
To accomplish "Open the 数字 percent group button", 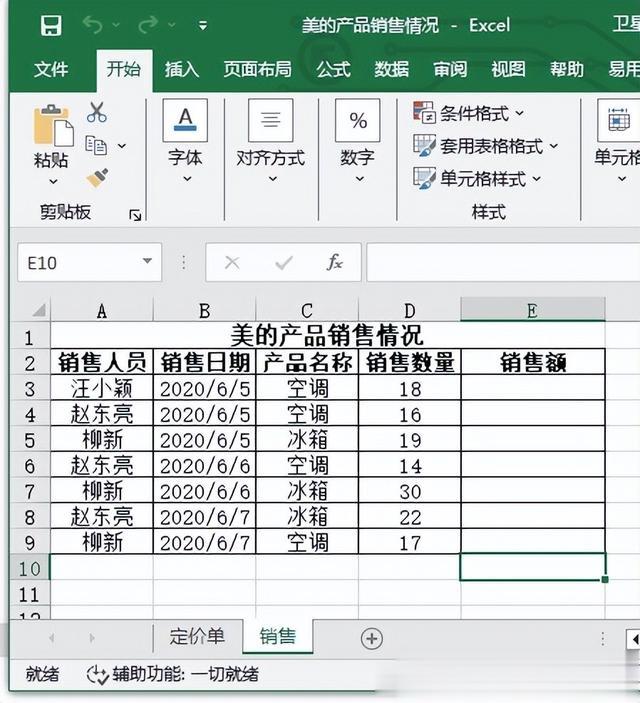I will pos(357,121).
